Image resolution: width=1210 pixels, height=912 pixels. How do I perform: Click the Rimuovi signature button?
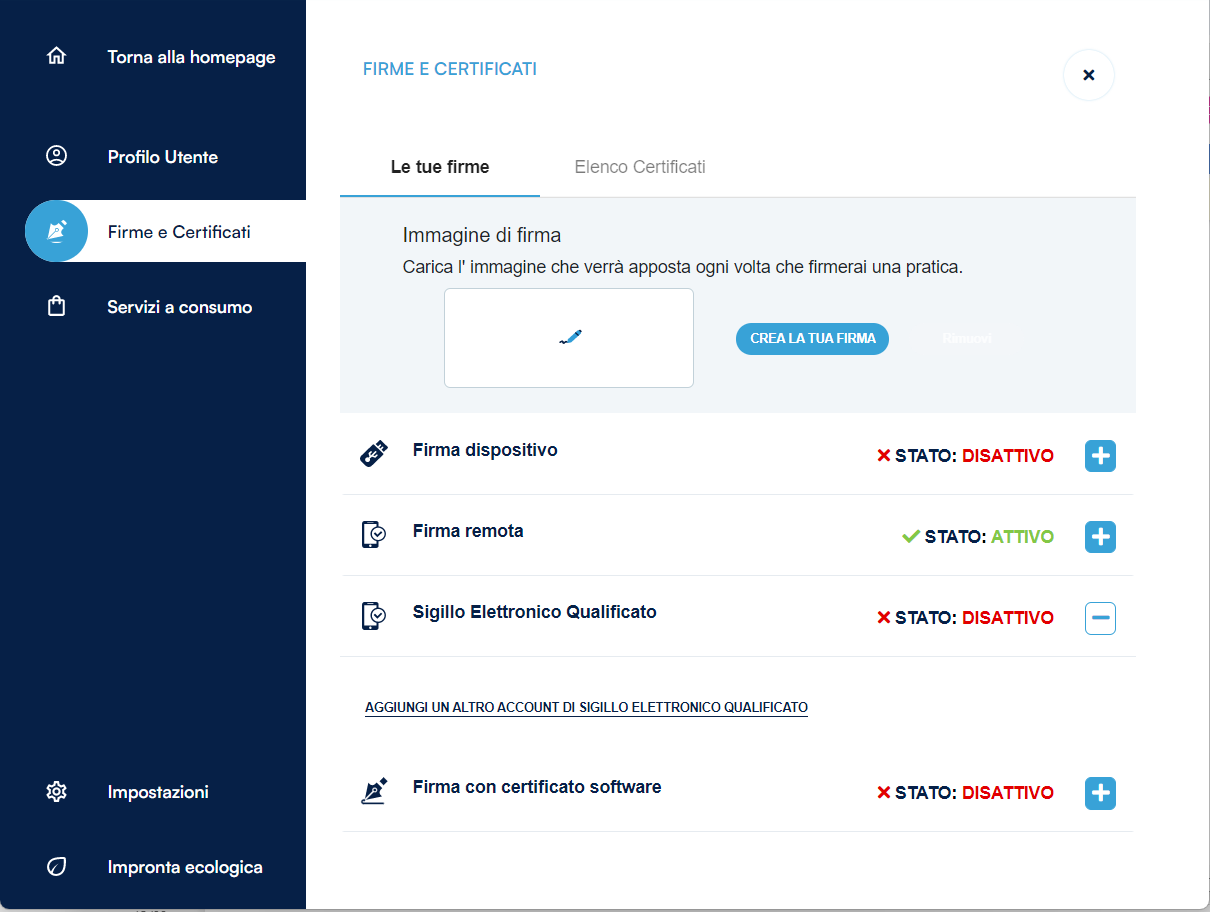pos(966,339)
